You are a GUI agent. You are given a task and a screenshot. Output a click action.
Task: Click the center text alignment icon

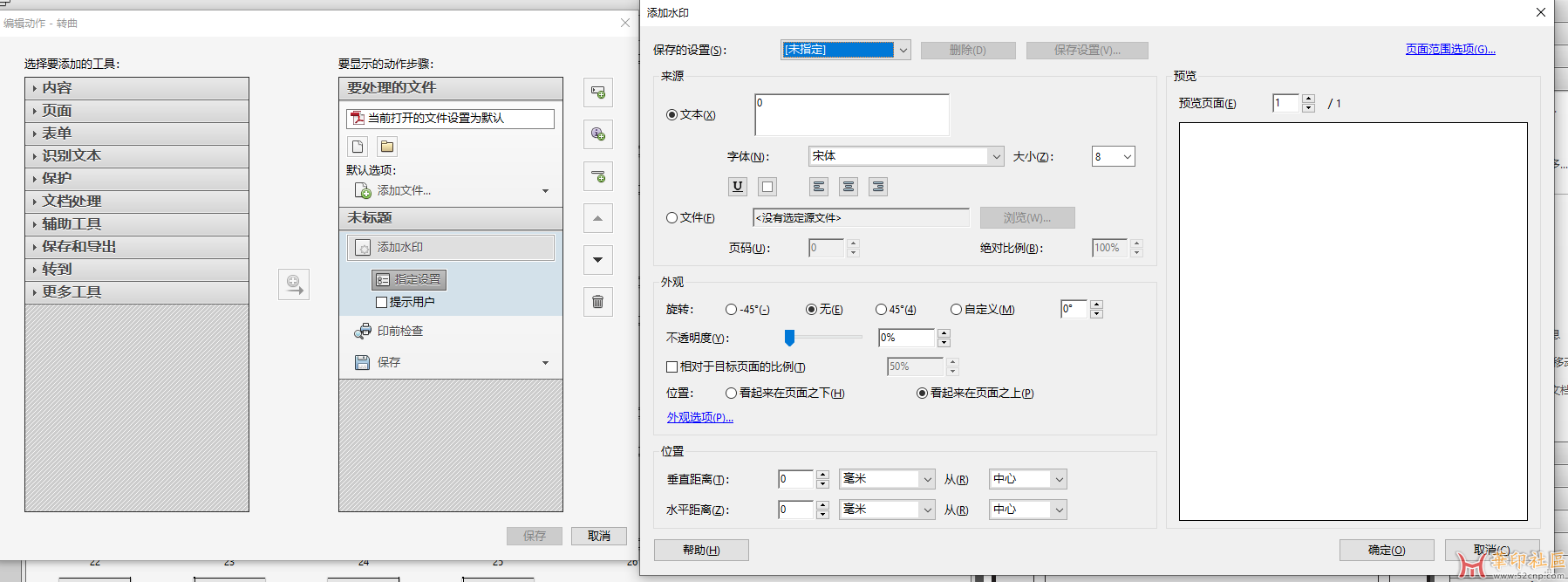tap(848, 186)
